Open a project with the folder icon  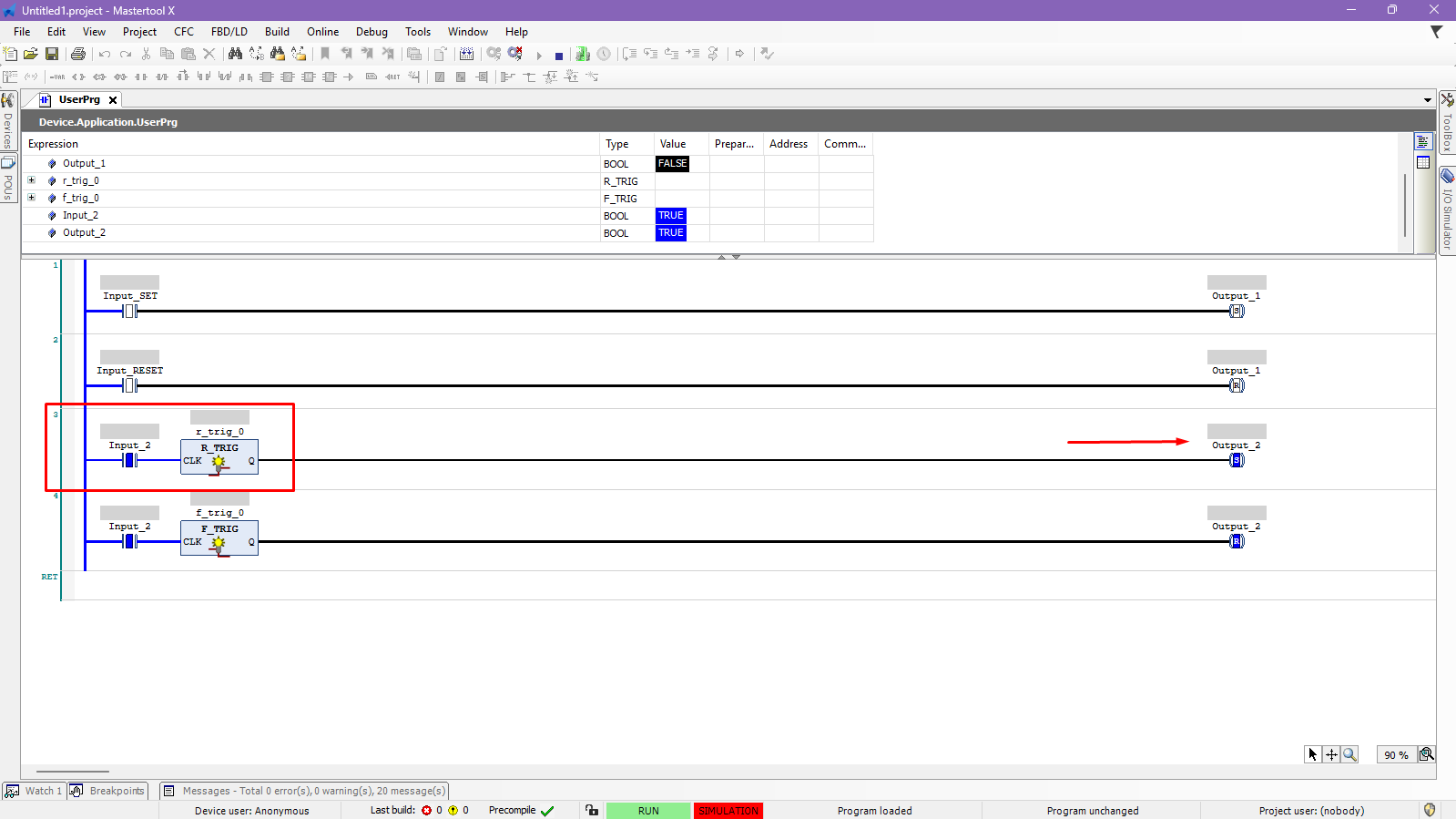(31, 54)
